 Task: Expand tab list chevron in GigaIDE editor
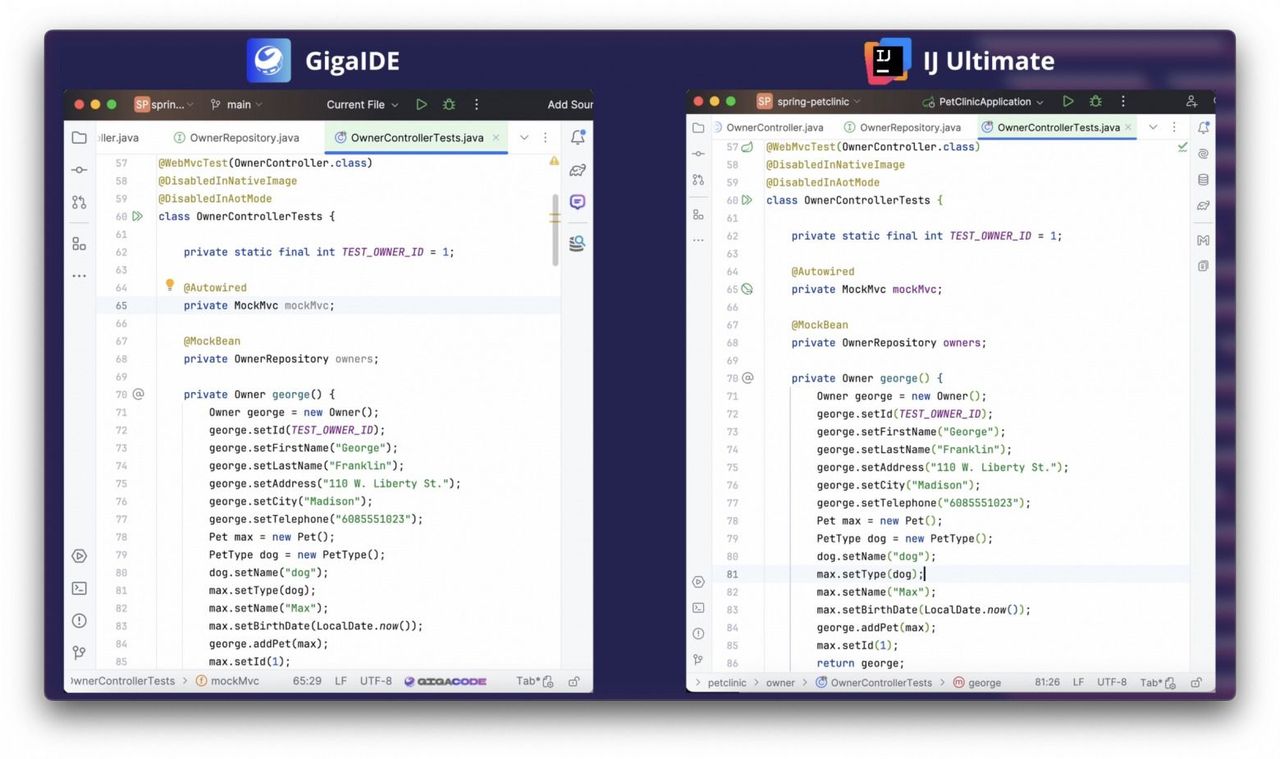pyautogui.click(x=523, y=137)
